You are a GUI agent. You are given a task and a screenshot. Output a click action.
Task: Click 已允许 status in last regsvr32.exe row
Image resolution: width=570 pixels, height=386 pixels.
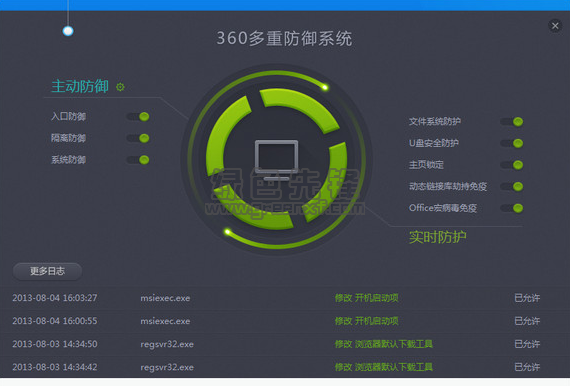coord(527,367)
